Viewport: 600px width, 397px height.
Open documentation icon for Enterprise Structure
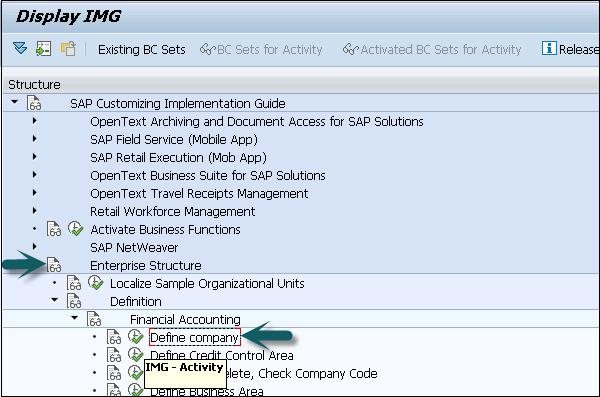(x=54, y=265)
